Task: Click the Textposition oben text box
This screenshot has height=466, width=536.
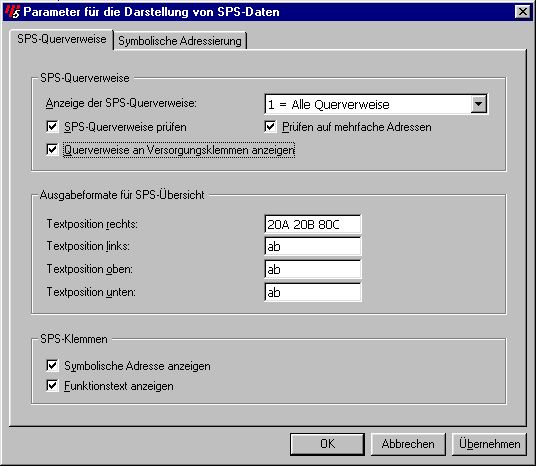Action: point(312,269)
